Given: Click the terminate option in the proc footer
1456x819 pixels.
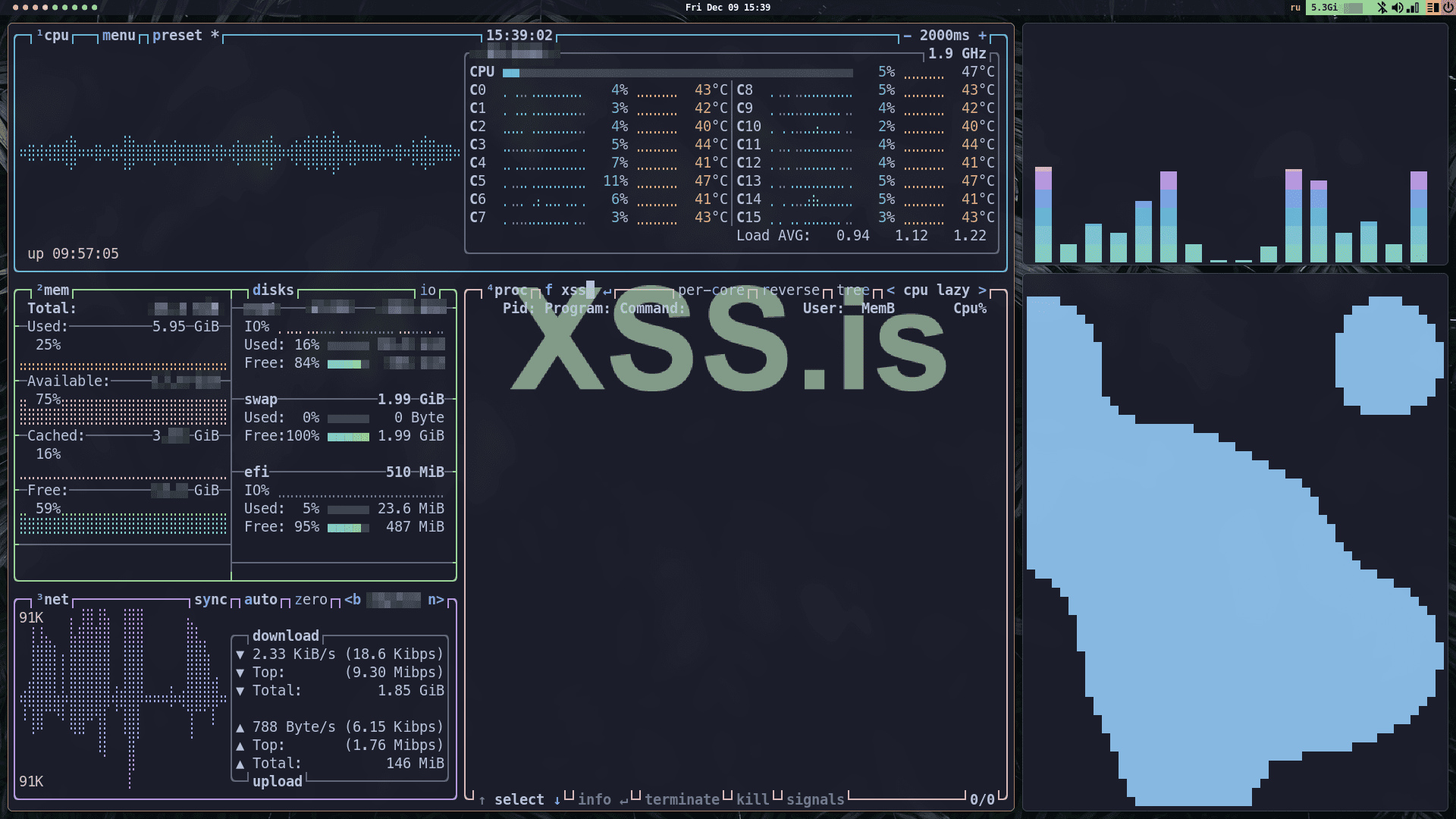Looking at the screenshot, I should point(681,799).
